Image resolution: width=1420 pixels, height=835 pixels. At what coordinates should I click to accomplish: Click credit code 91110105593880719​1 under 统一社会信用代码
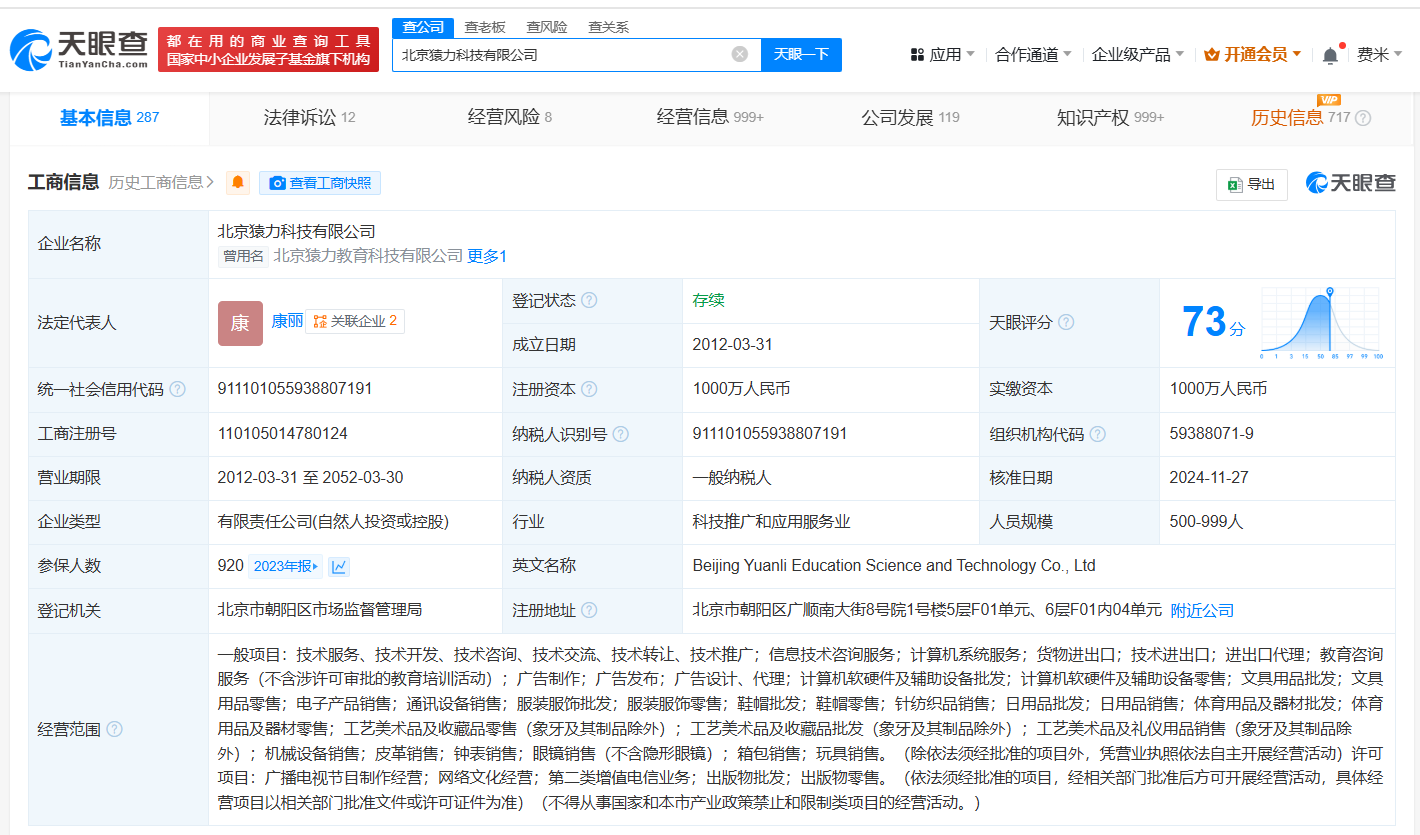[x=295, y=389]
